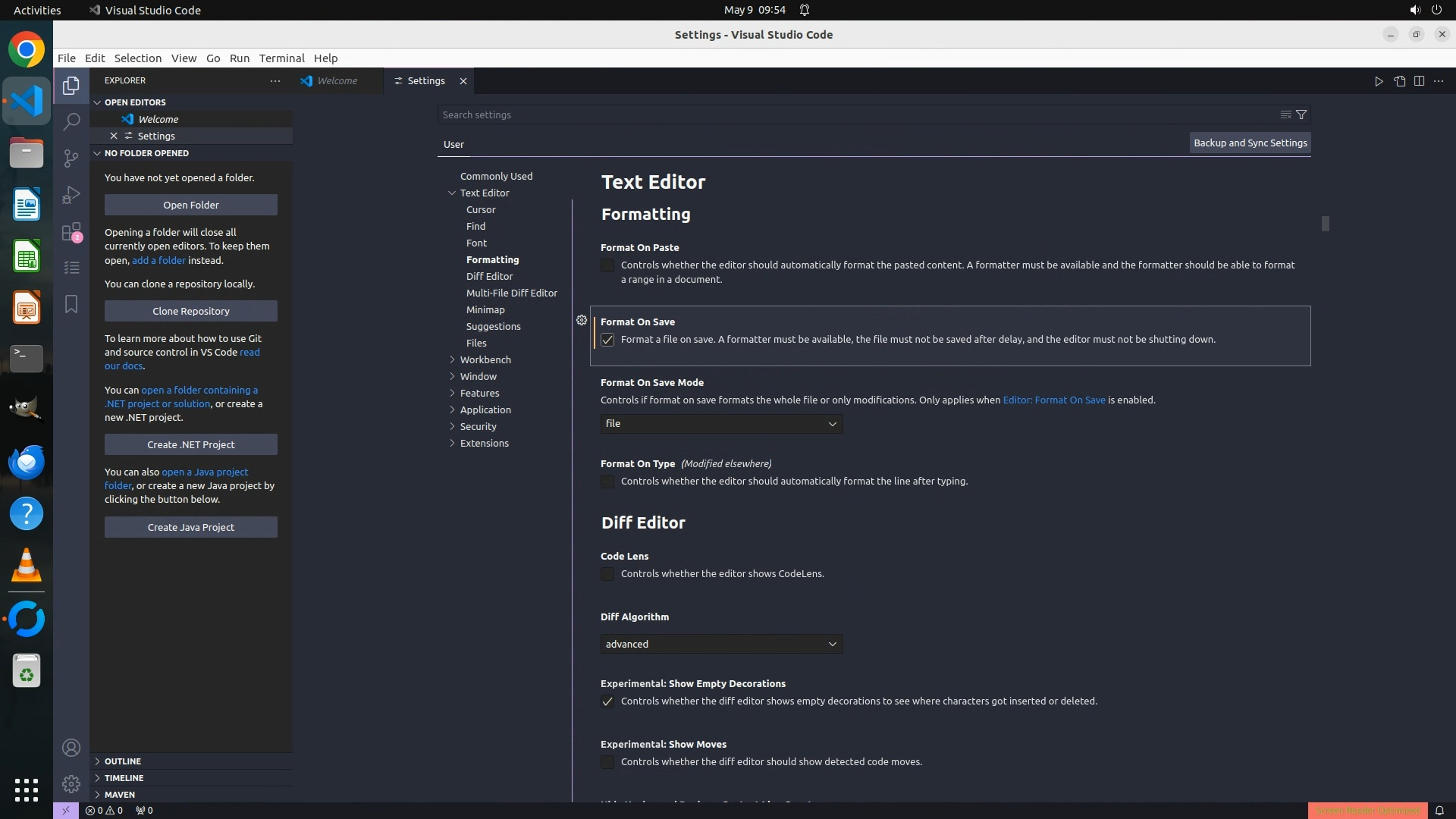Expand the Workbench settings category
1456x819 pixels.
click(x=485, y=359)
